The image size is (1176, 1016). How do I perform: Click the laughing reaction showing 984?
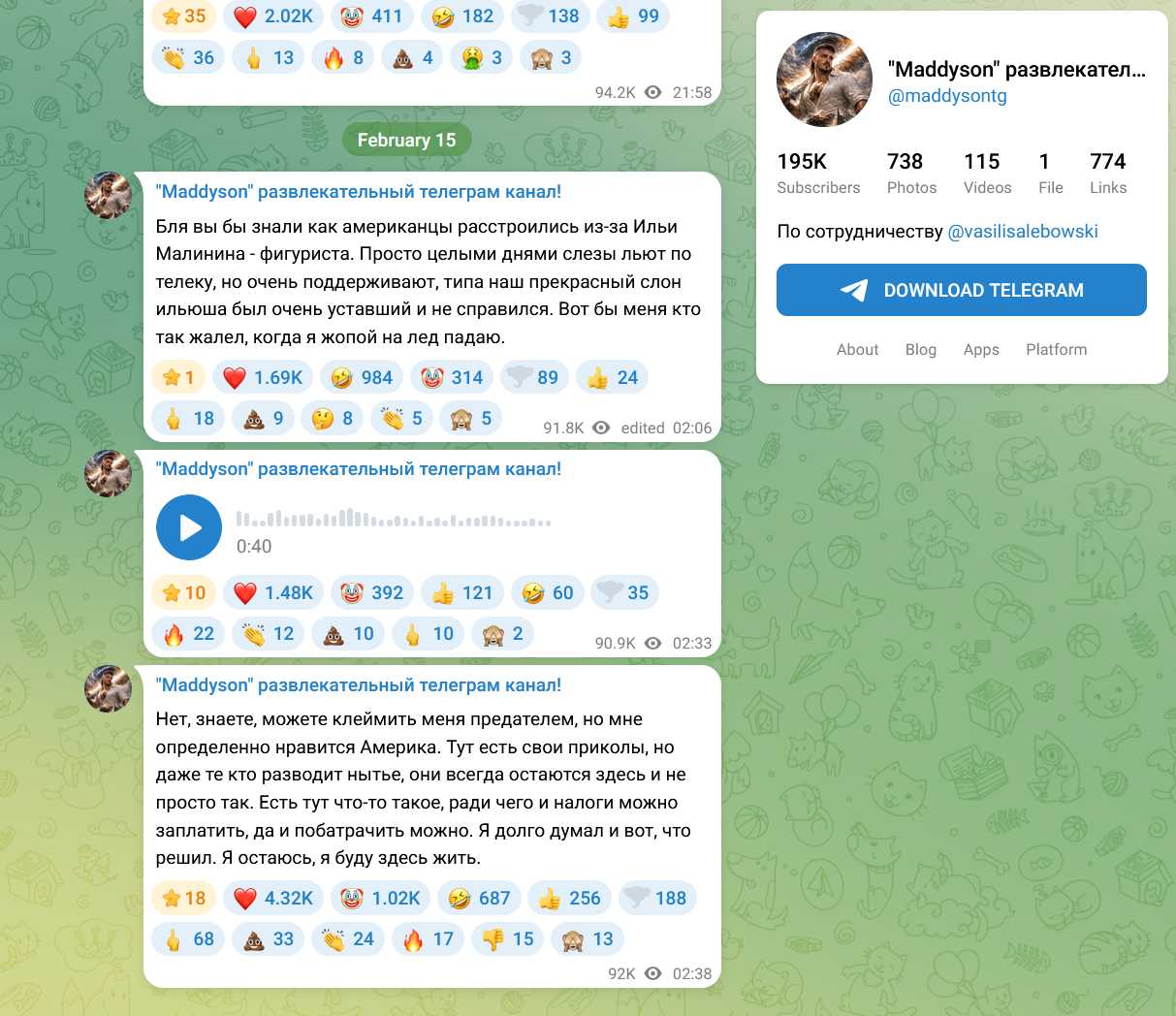(x=362, y=377)
